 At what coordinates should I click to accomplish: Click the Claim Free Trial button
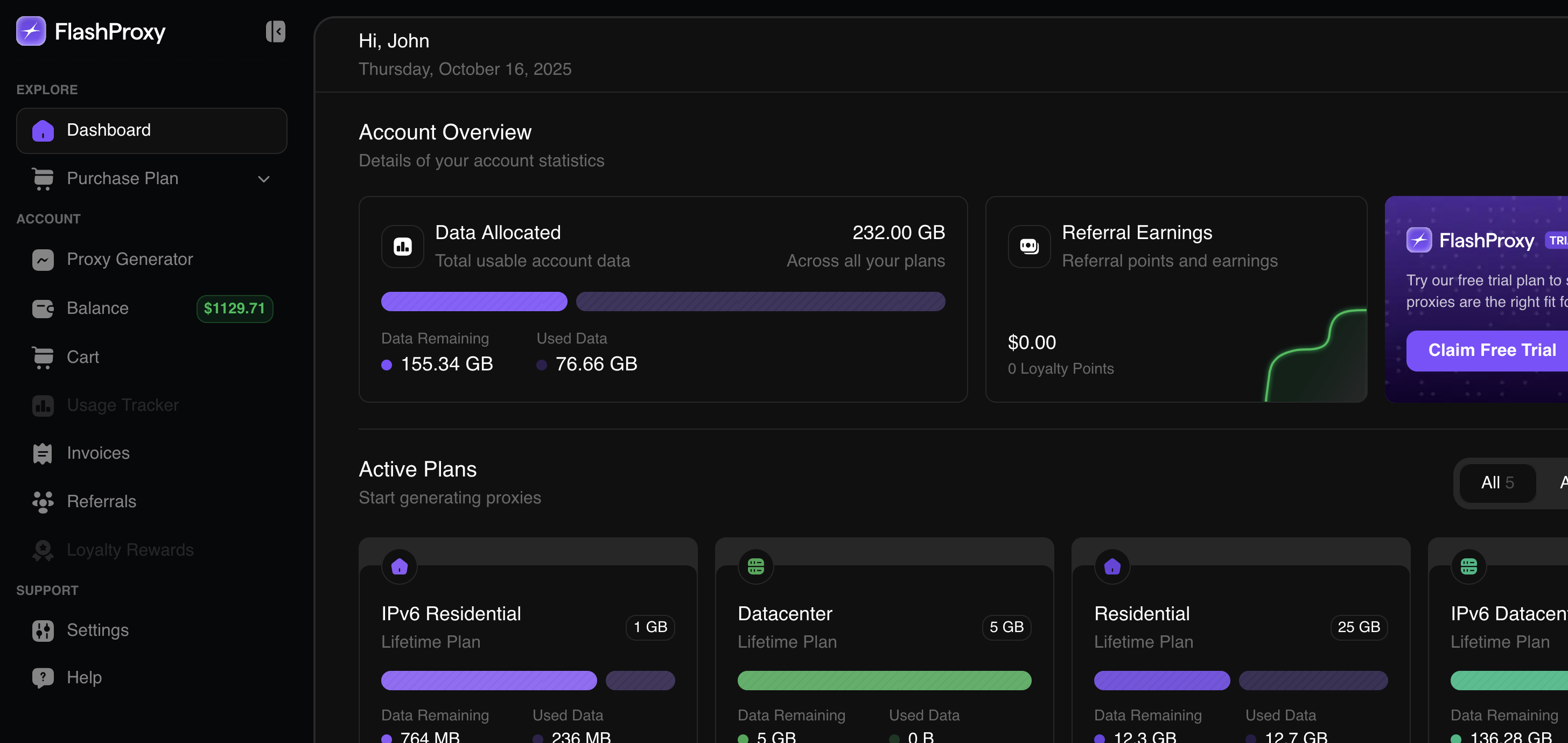click(1492, 350)
